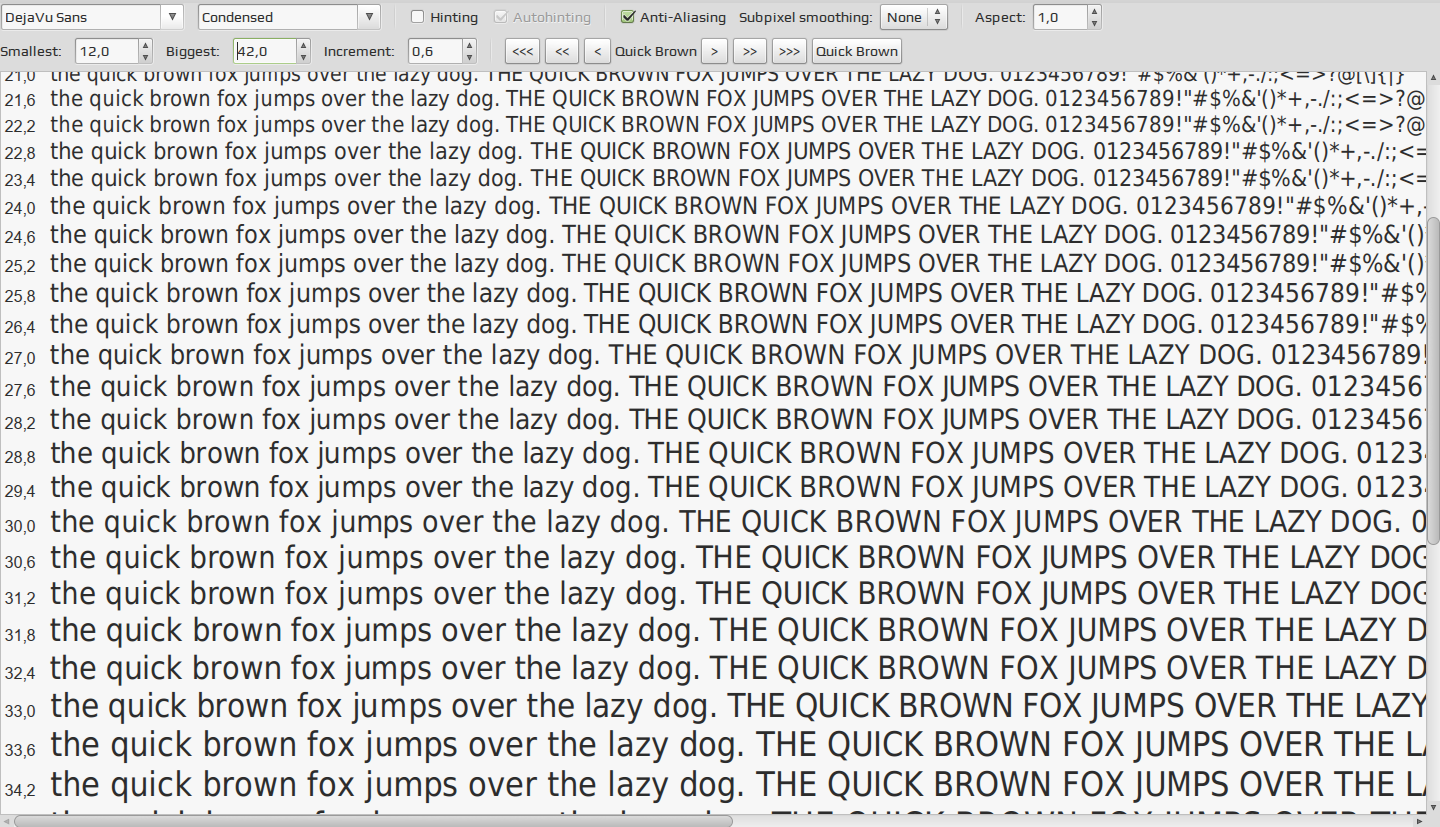
Task: Click the >> fast forward button
Action: [x=750, y=51]
